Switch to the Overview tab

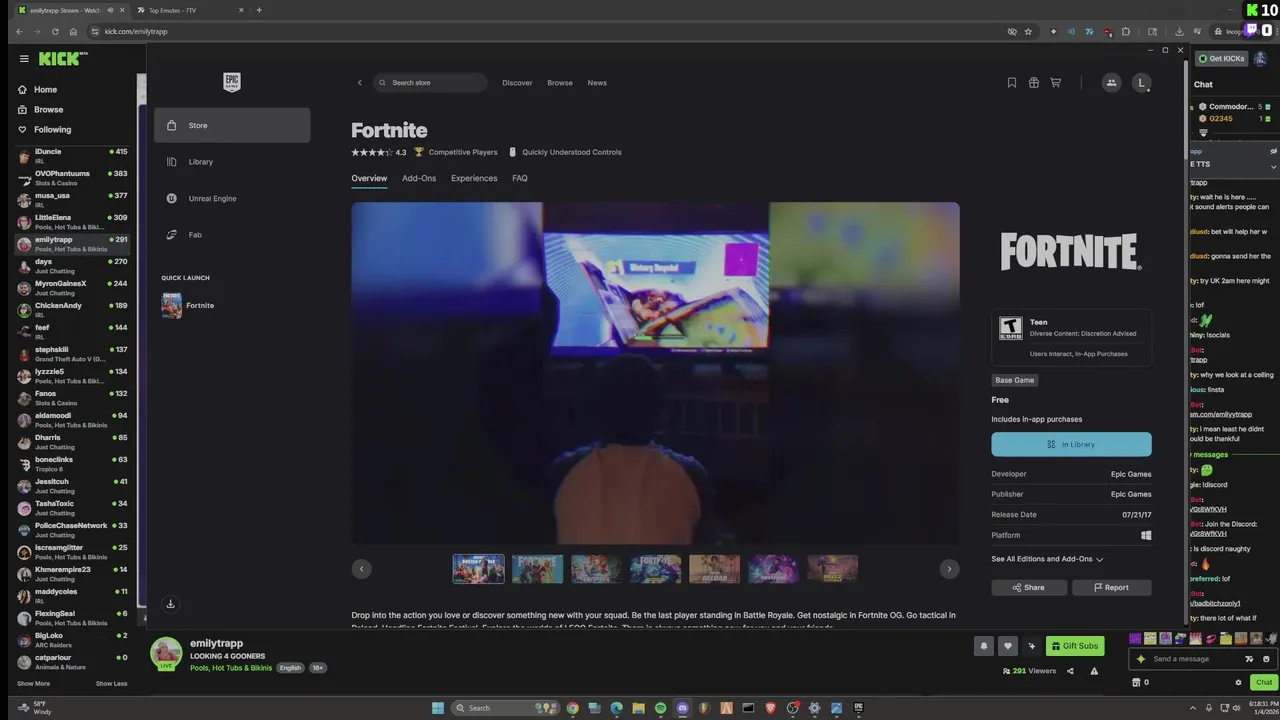369,178
